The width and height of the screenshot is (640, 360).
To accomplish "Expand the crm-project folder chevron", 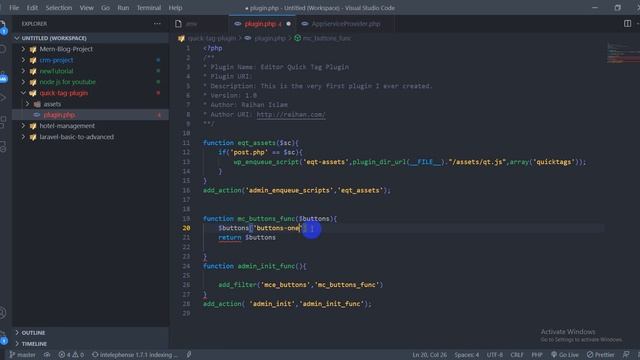I will 23,60.
